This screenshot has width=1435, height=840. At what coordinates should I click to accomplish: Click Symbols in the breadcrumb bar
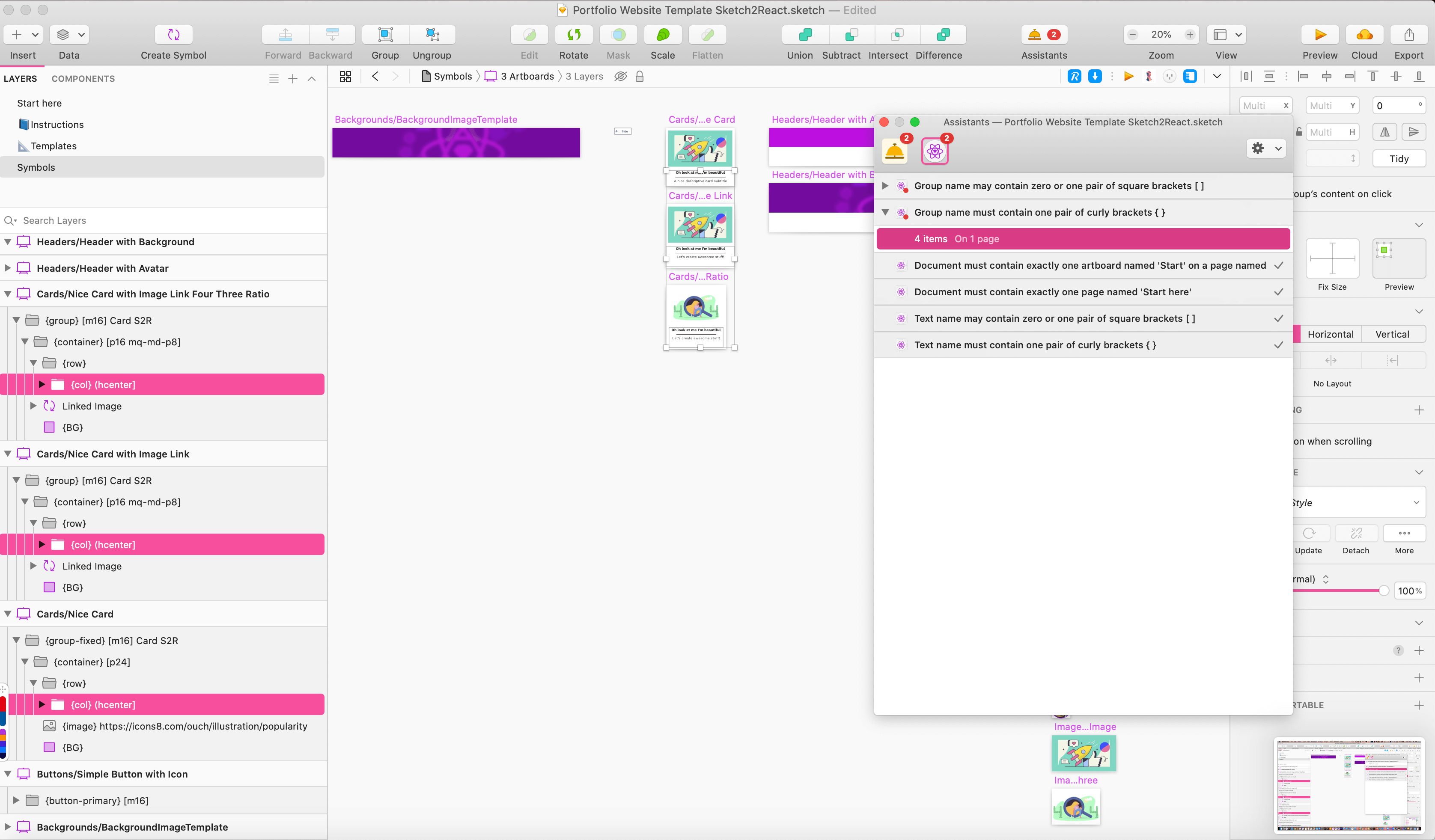click(x=453, y=76)
